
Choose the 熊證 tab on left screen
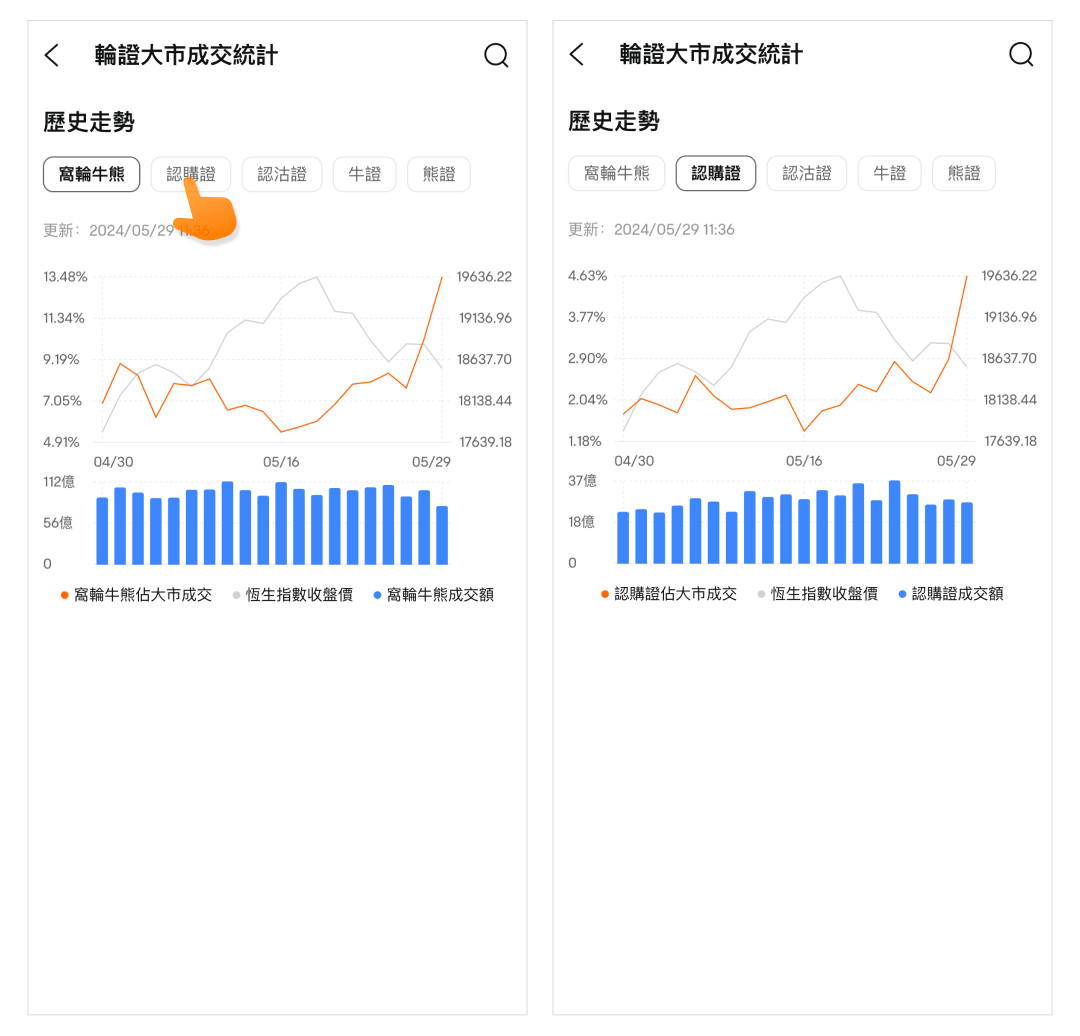tap(439, 174)
